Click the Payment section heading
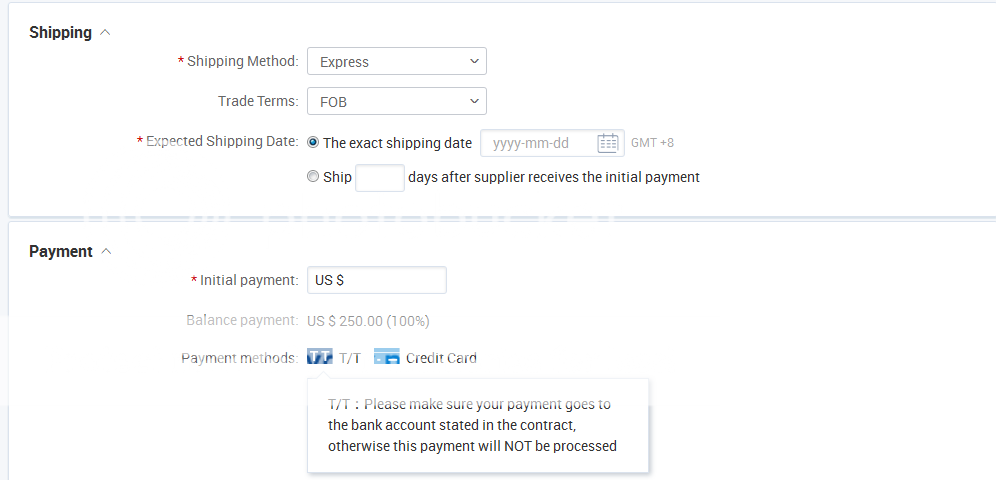 coord(61,252)
